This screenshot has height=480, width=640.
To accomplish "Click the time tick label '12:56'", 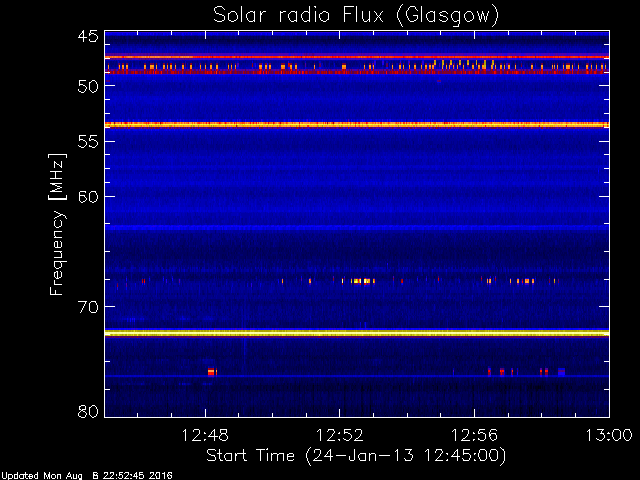I will tap(474, 435).
